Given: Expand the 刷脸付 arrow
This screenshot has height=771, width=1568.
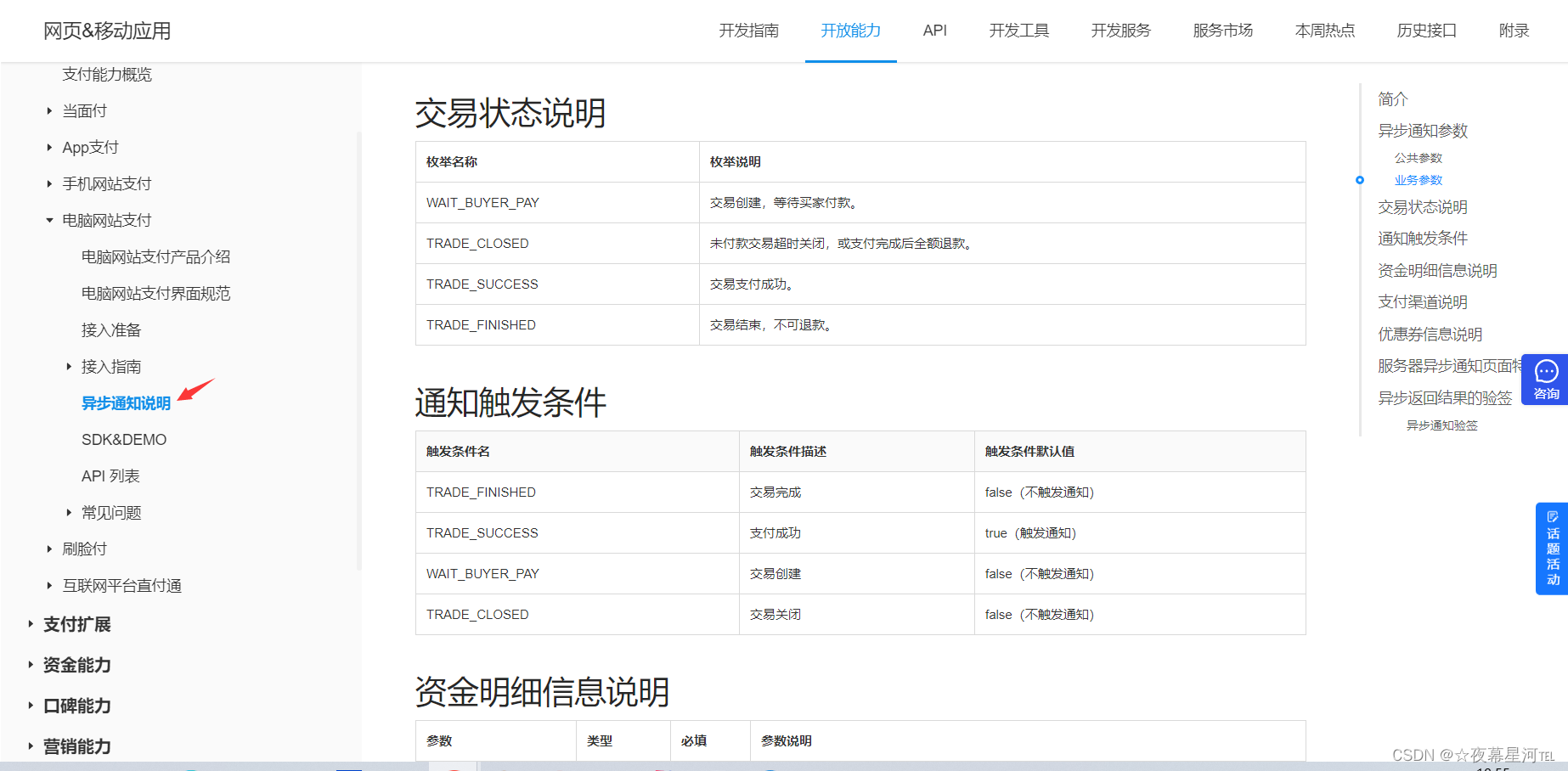Looking at the screenshot, I should point(49,549).
